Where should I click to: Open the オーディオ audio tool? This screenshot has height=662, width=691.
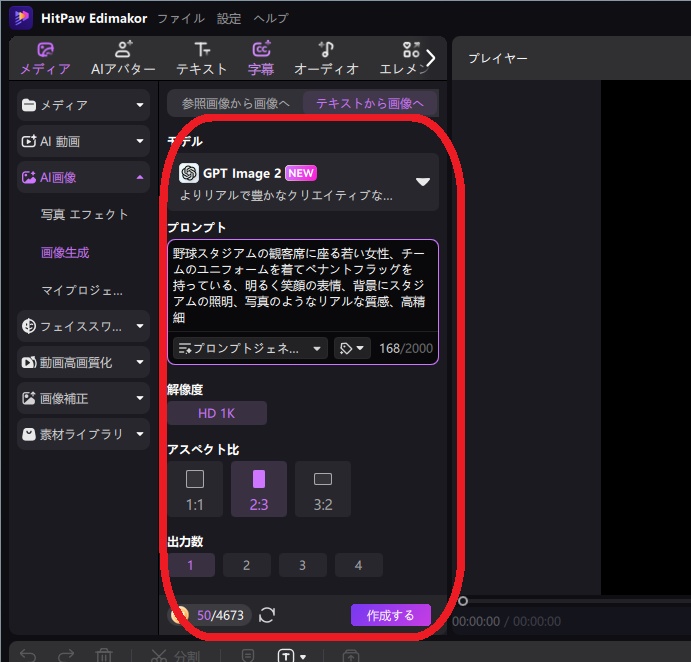[326, 58]
